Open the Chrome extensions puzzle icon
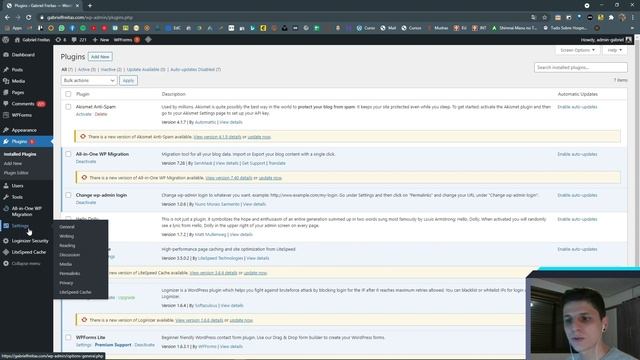 [x=611, y=18]
